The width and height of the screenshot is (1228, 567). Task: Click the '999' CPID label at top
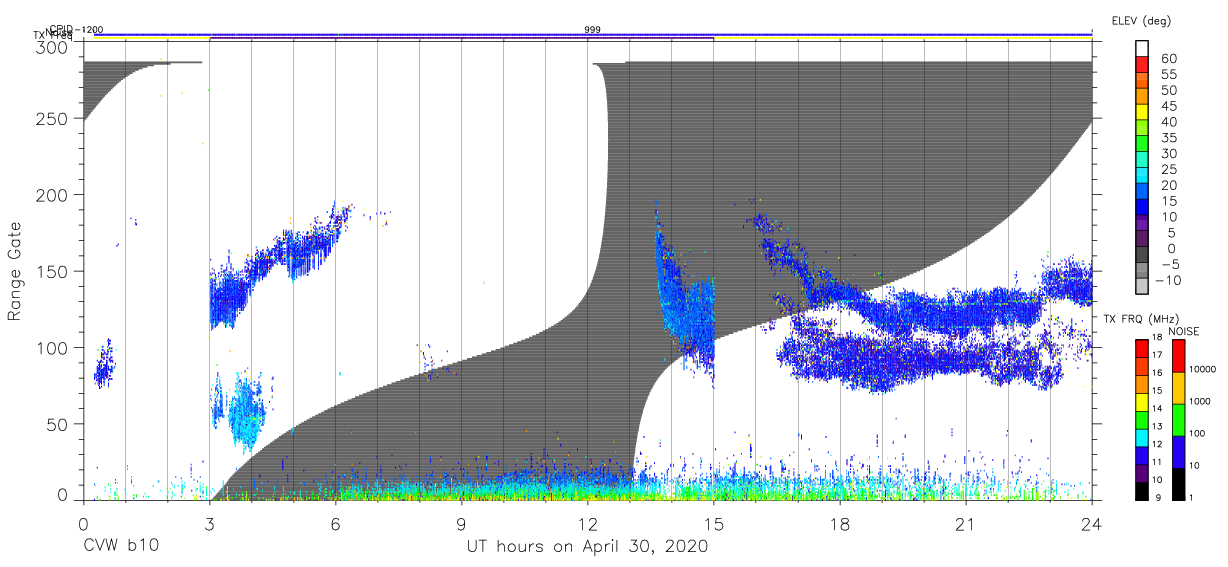pyautogui.click(x=592, y=30)
